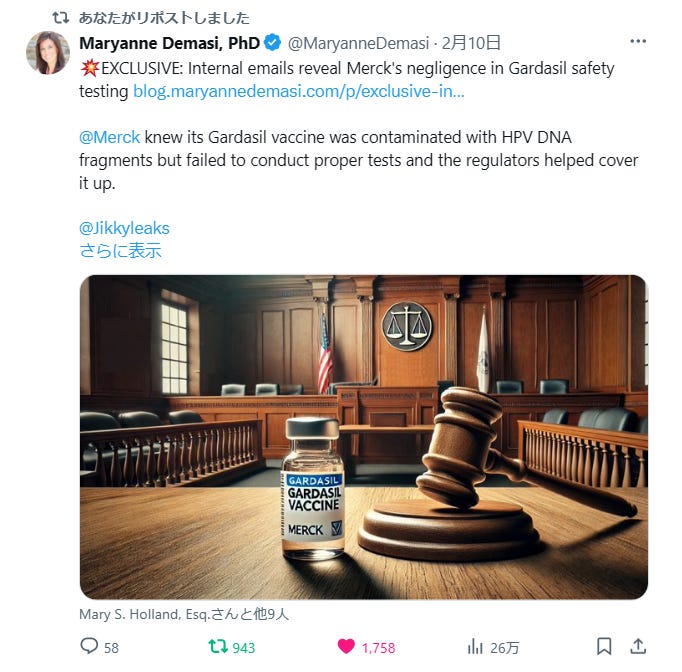This screenshot has width=682, height=672.
Task: View post analytics bar chart icon
Action: [x=475, y=647]
